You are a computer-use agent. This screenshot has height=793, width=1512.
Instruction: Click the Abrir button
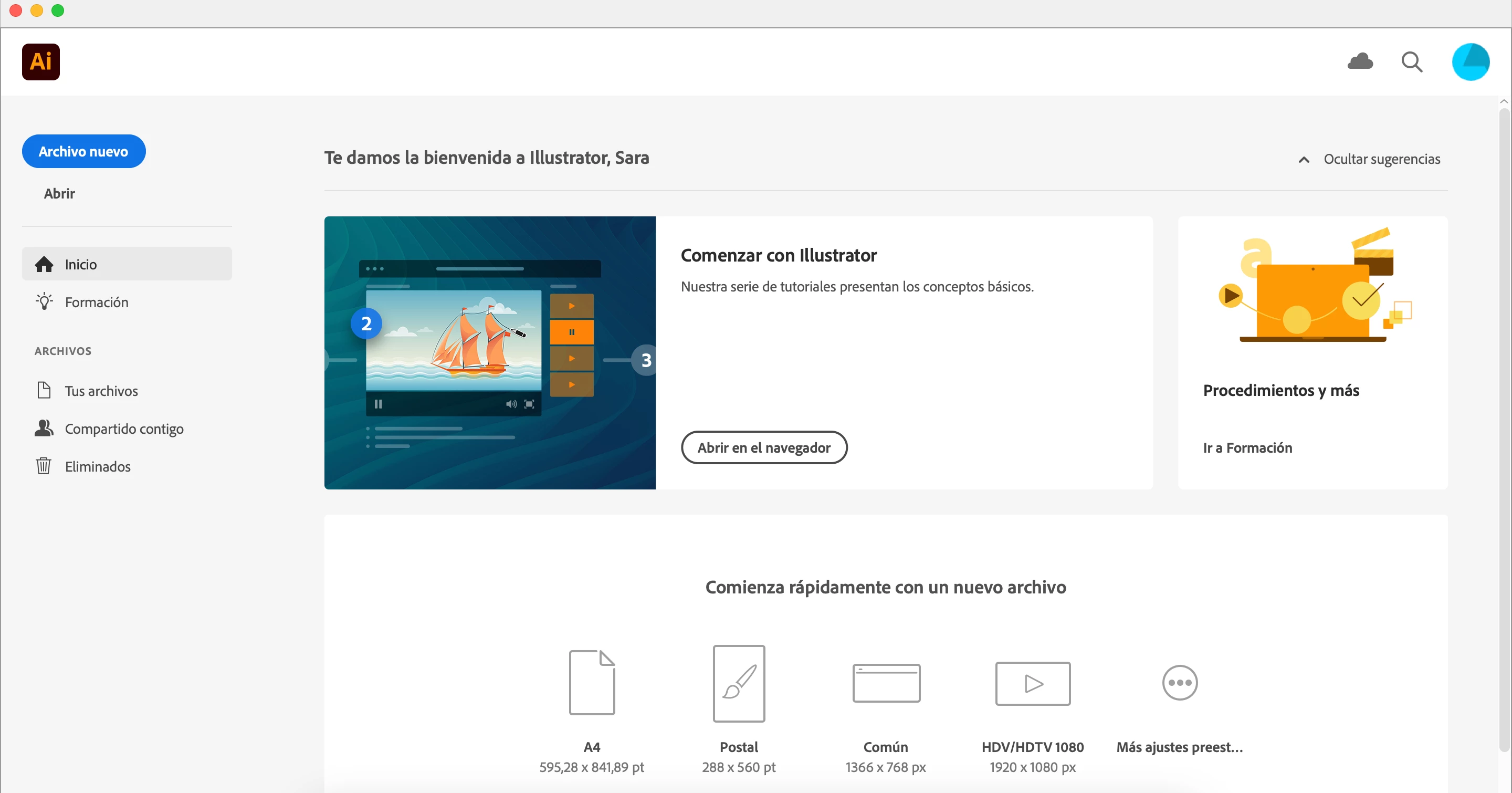pyautogui.click(x=59, y=193)
